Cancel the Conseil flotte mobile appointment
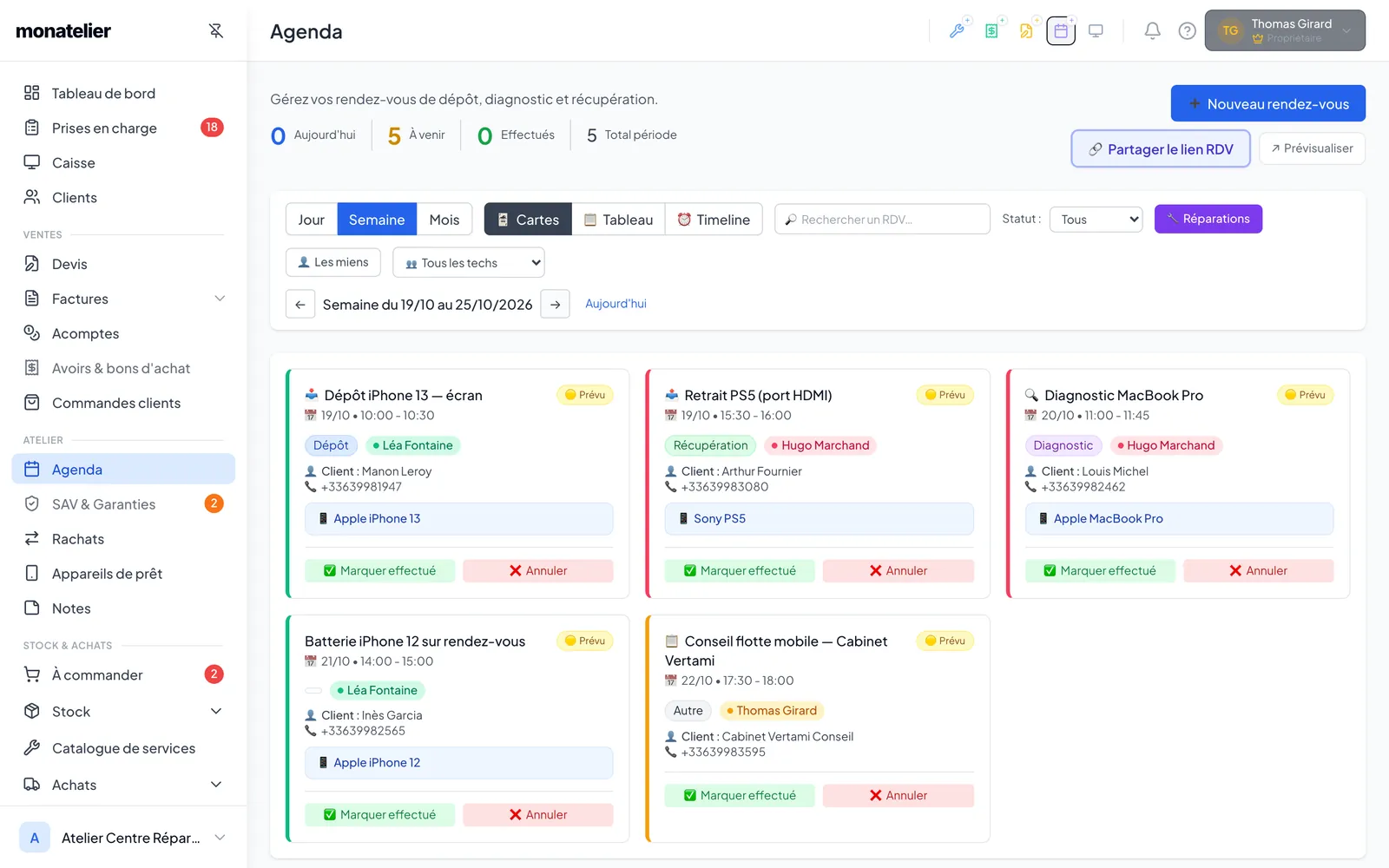 [899, 795]
